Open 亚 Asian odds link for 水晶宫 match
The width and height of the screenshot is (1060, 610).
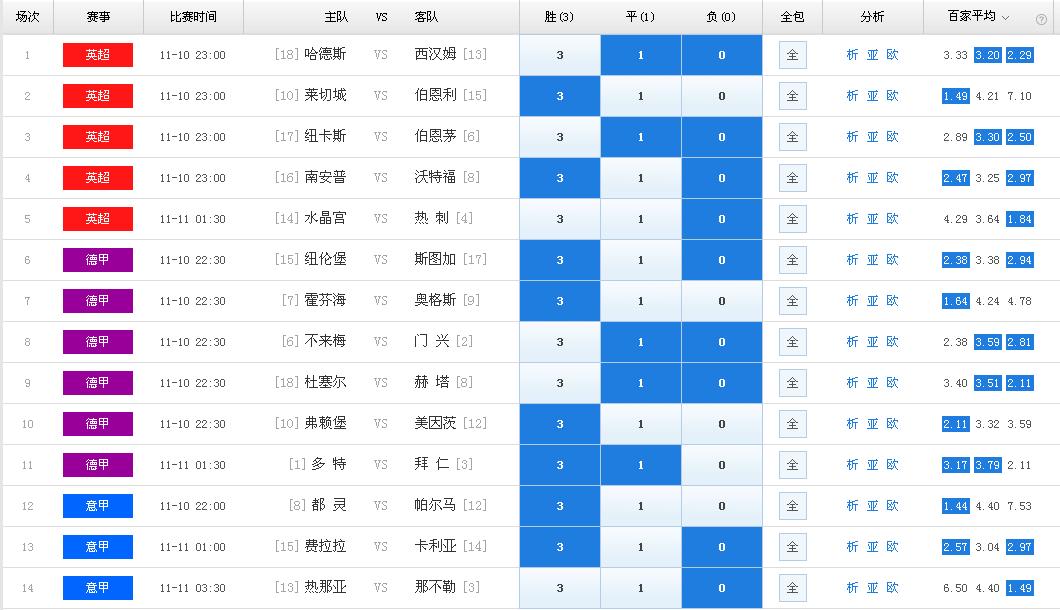coord(872,219)
